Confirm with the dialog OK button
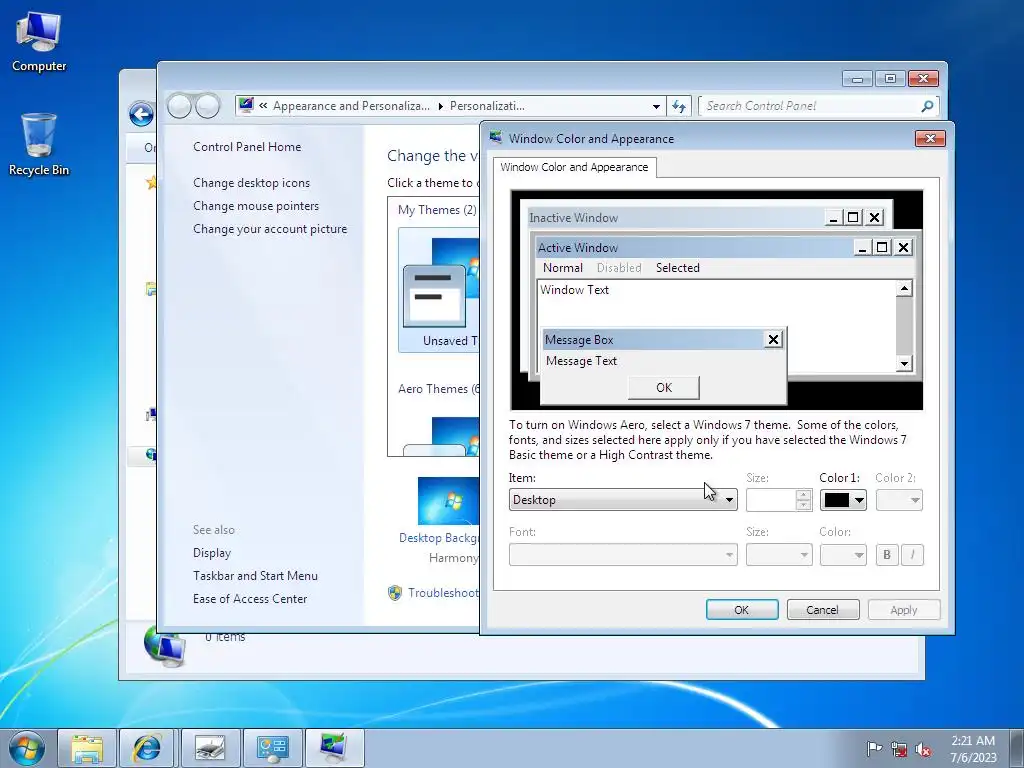The image size is (1024, 768). [742, 610]
